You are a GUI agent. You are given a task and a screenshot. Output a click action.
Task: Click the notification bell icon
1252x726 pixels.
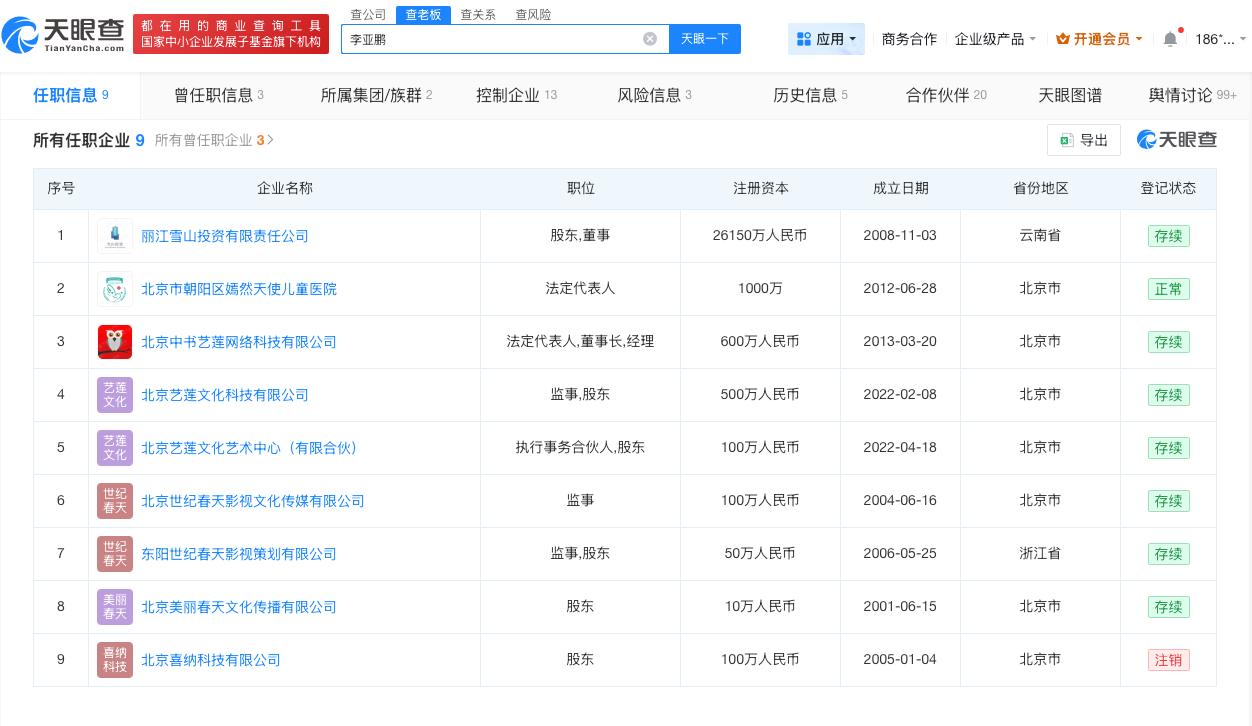pyautogui.click(x=1170, y=39)
